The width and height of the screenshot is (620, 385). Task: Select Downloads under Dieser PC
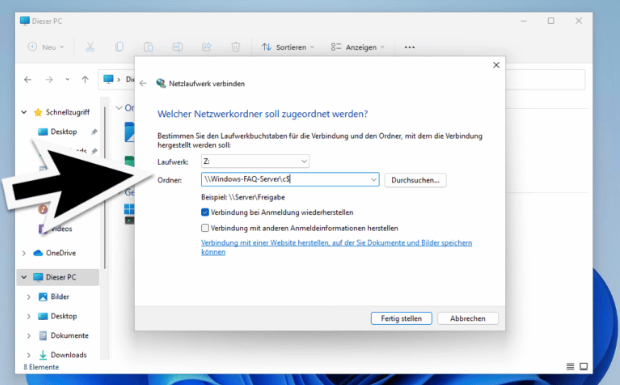(68, 355)
